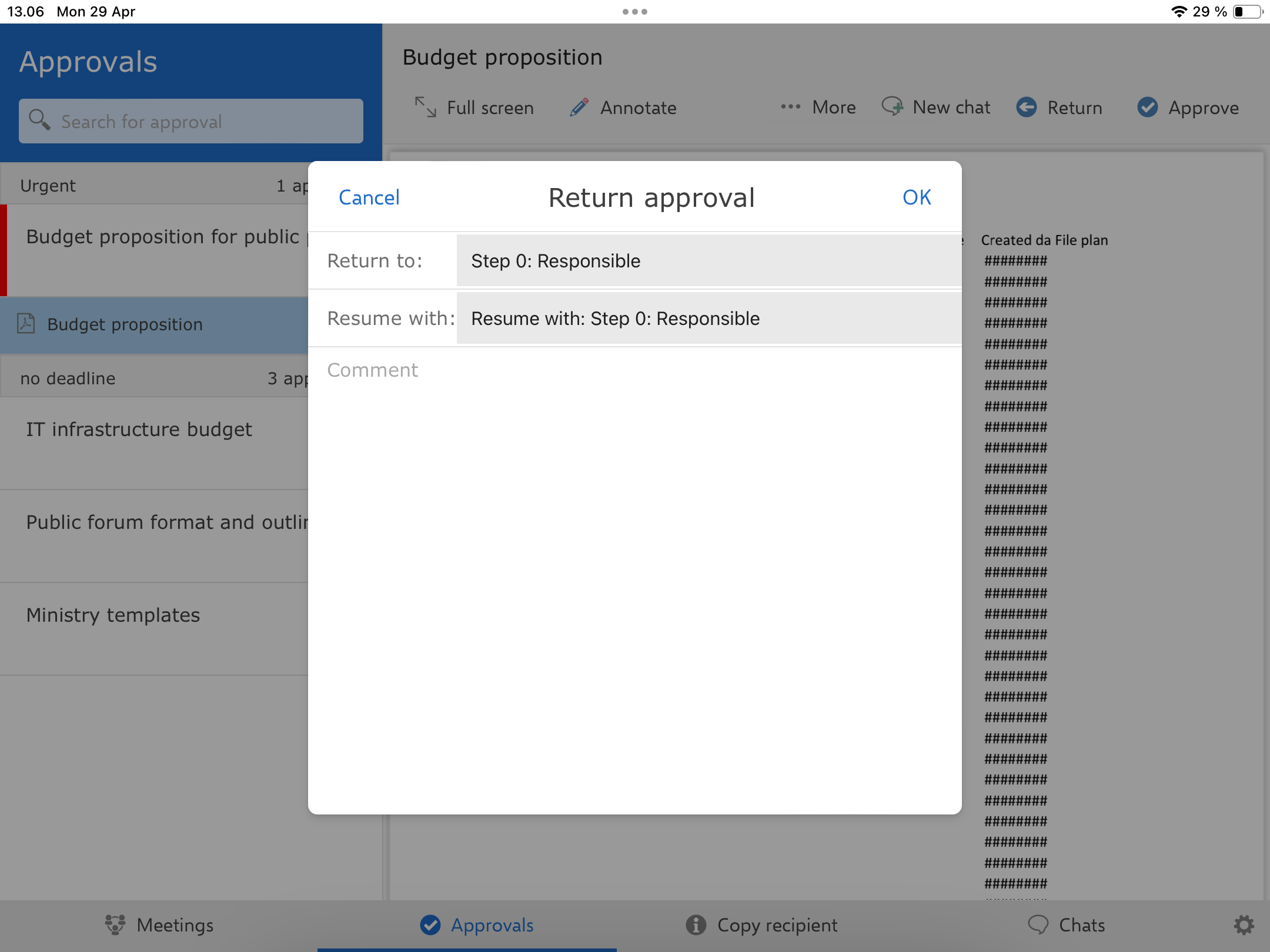The width and height of the screenshot is (1270, 952).
Task: Click the Return arrow icon in the toolbar
Action: (1027, 108)
